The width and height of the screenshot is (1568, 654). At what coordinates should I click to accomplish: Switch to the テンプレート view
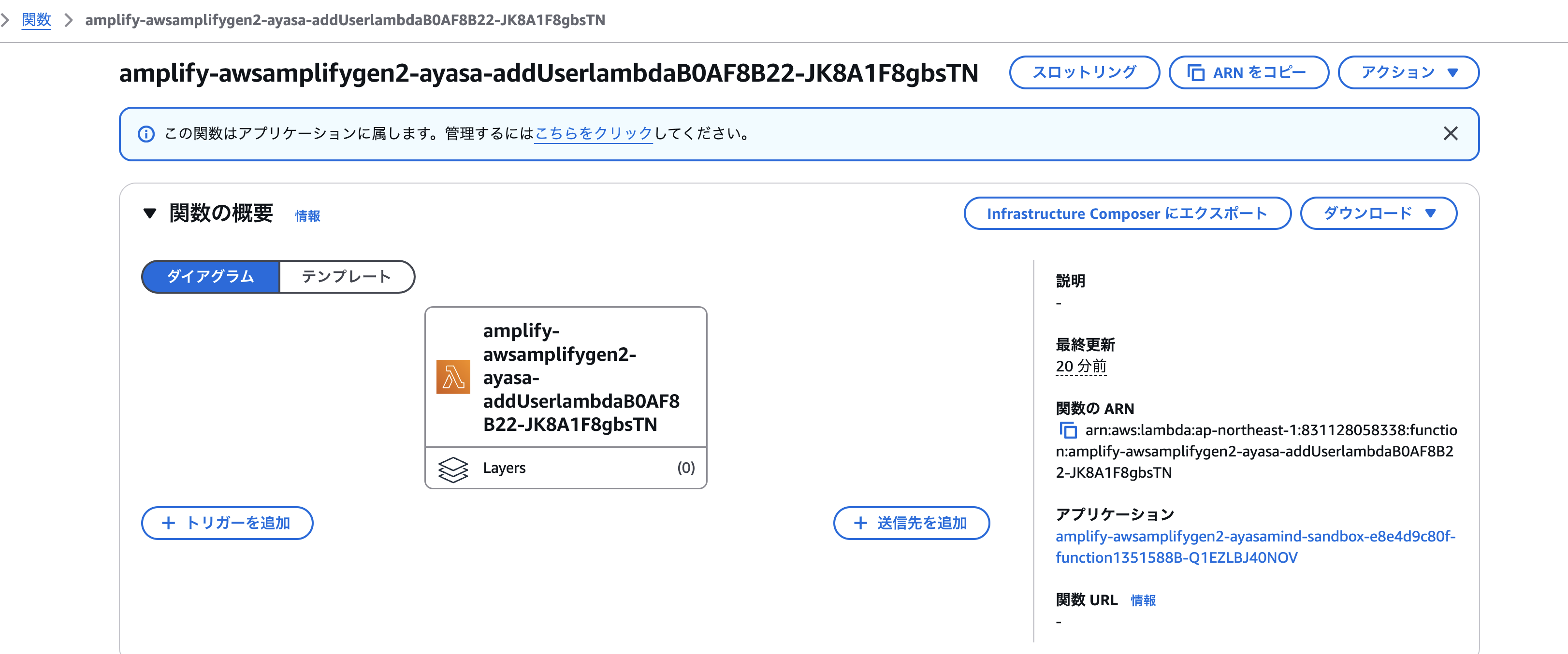(x=347, y=276)
